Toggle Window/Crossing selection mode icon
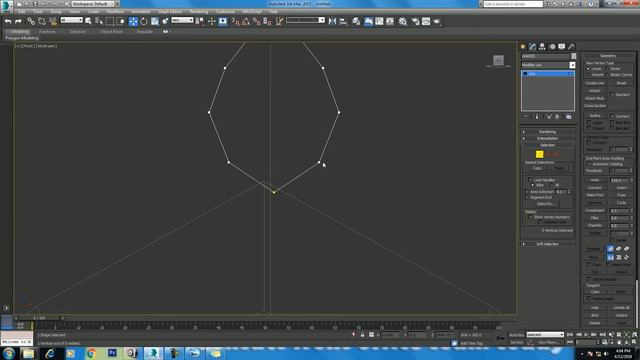The image size is (640, 360). point(121,21)
